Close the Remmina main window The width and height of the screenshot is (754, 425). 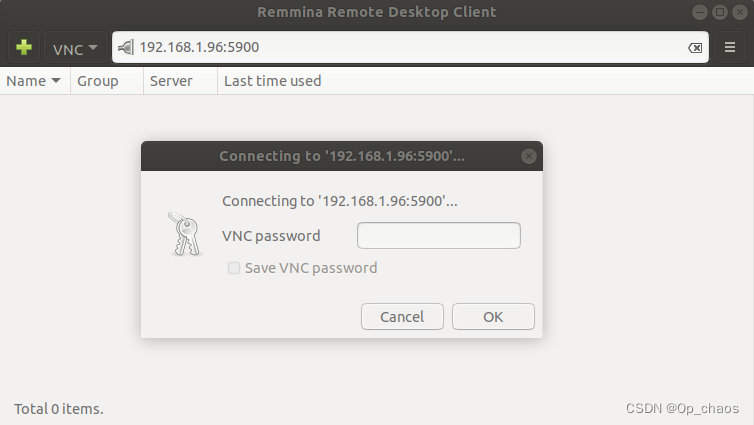[x=740, y=12]
